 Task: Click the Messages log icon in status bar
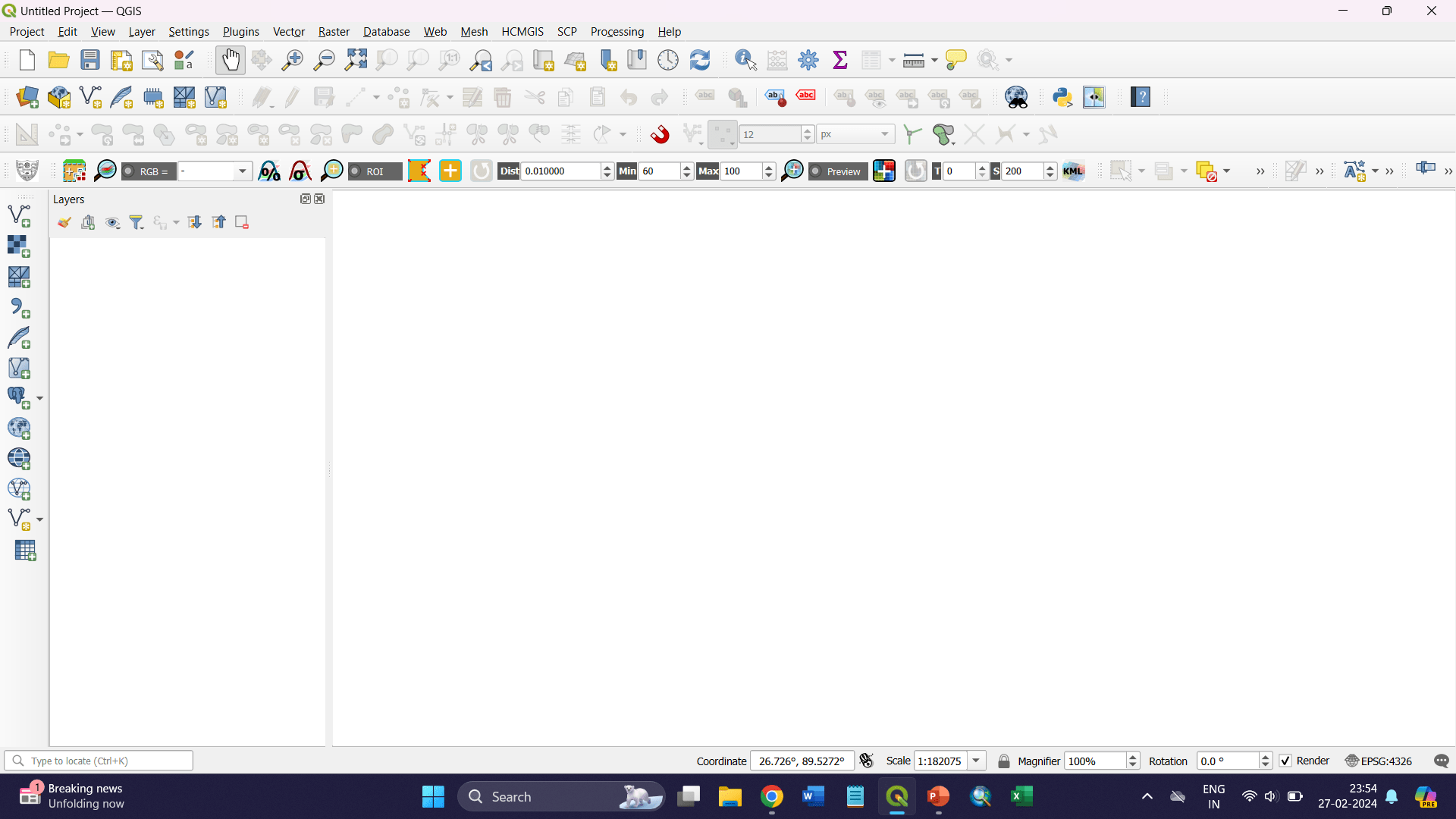coord(1442,761)
